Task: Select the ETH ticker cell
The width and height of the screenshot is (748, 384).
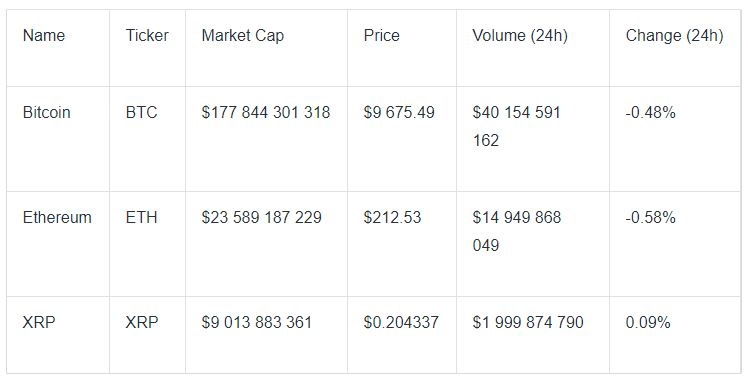Action: [x=141, y=218]
